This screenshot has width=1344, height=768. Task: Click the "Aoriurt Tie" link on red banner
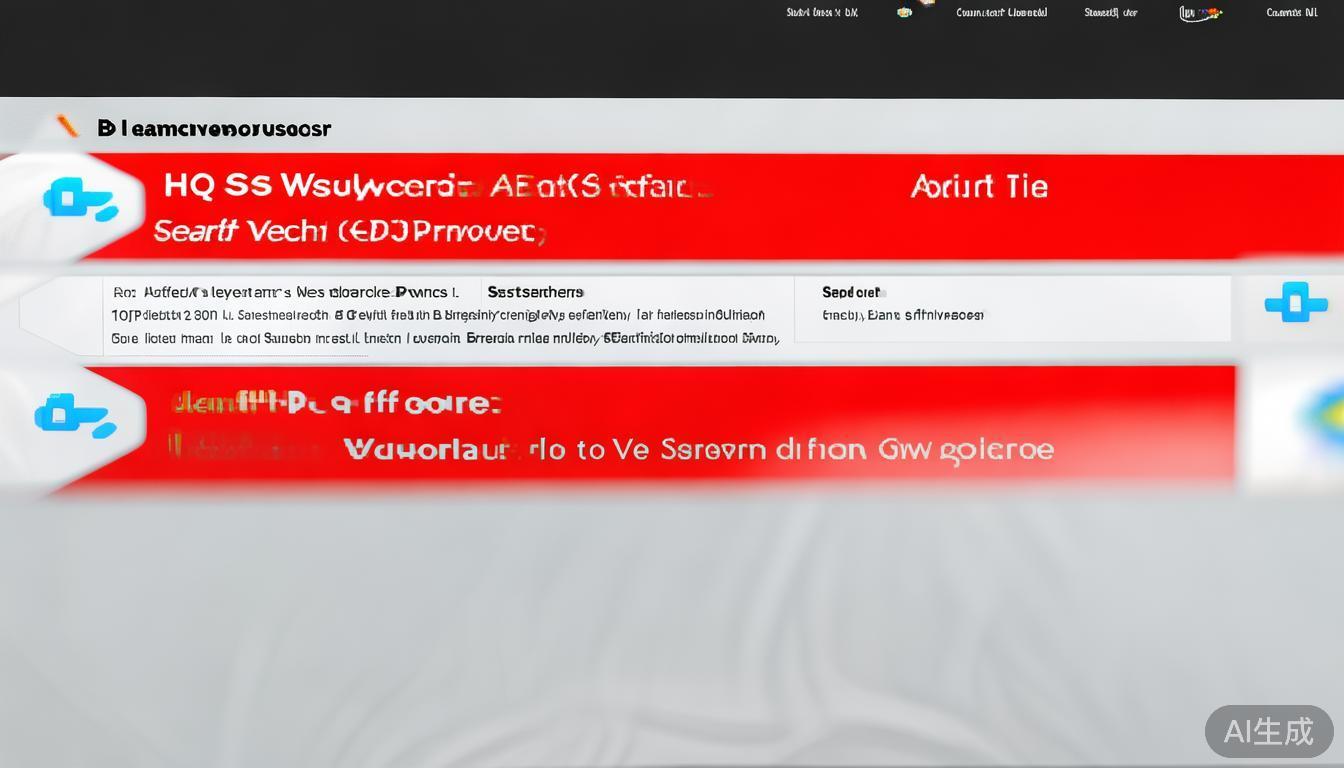978,187
